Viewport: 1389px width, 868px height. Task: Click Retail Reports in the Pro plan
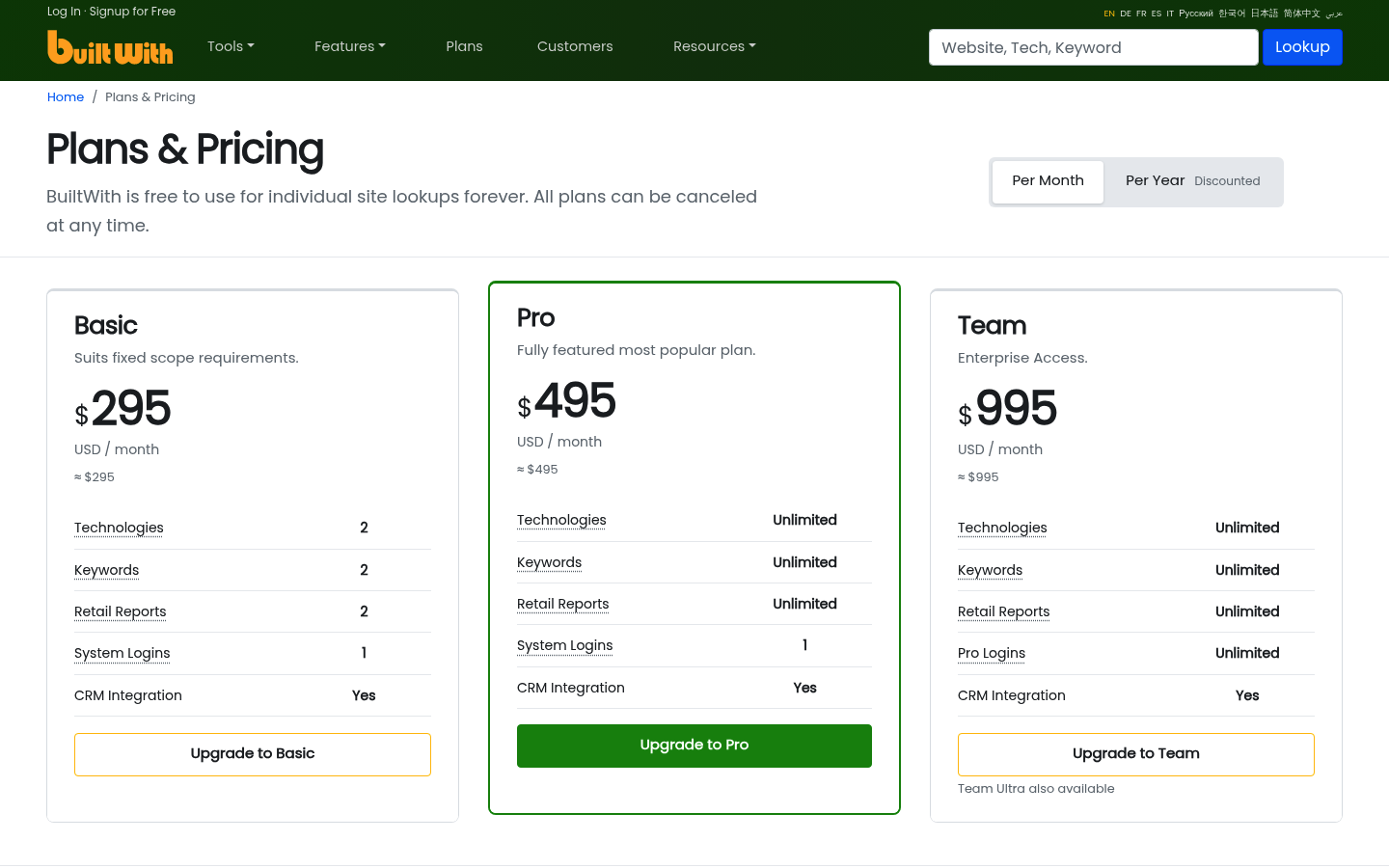tap(563, 604)
